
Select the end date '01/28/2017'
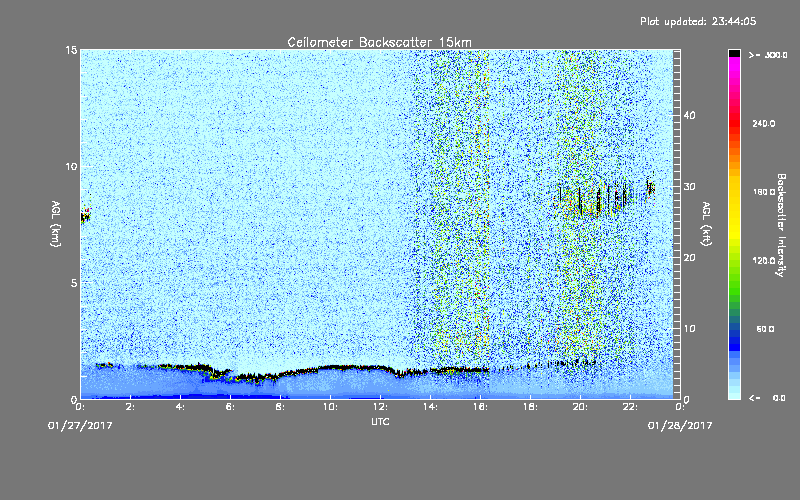click(x=680, y=426)
